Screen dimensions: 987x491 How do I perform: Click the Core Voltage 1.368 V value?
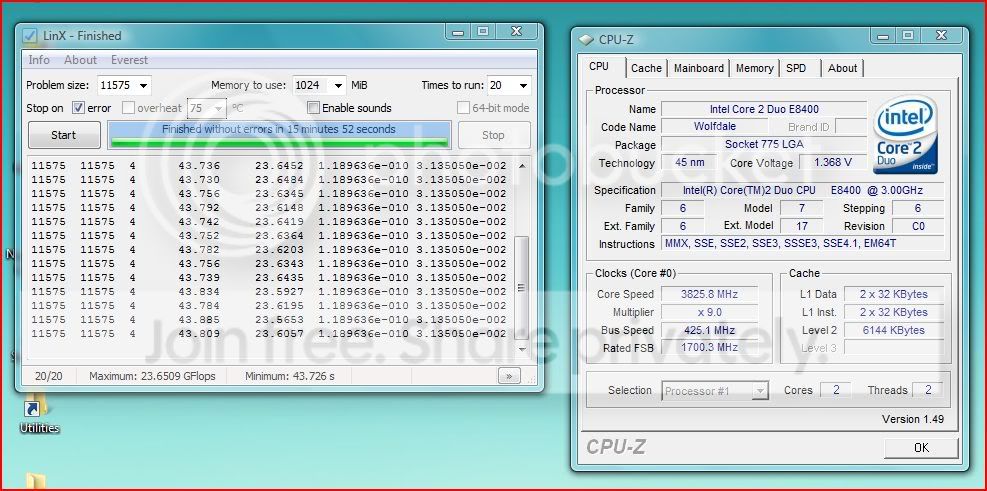pos(832,162)
